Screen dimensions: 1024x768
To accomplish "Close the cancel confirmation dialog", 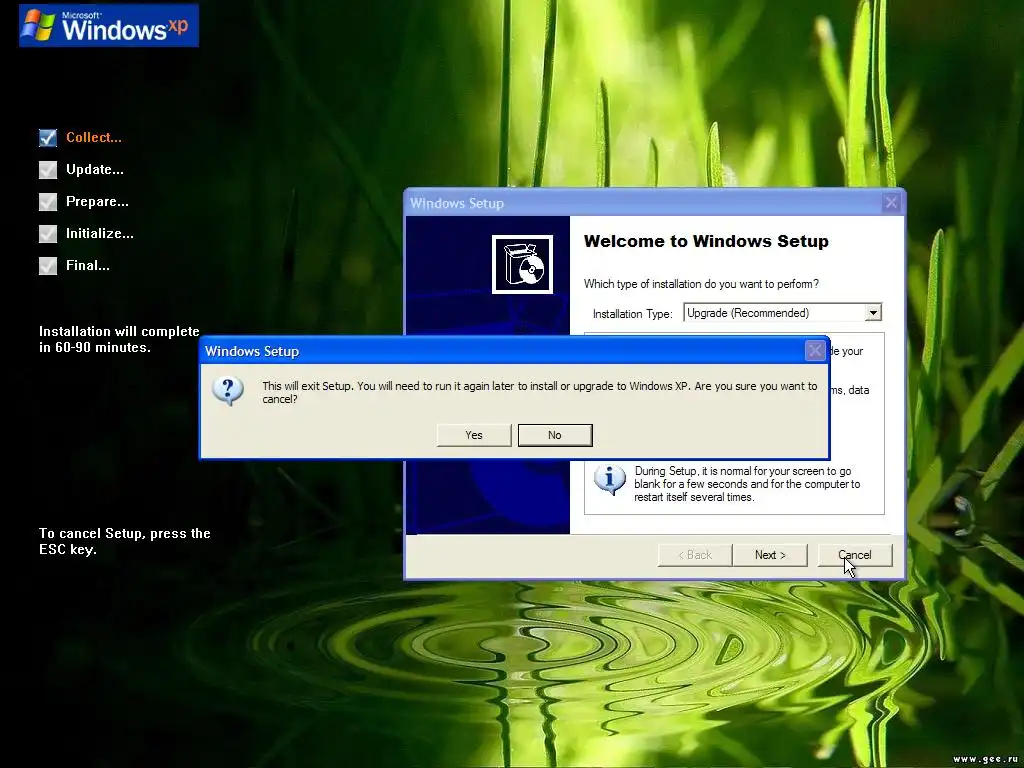I will click(814, 351).
